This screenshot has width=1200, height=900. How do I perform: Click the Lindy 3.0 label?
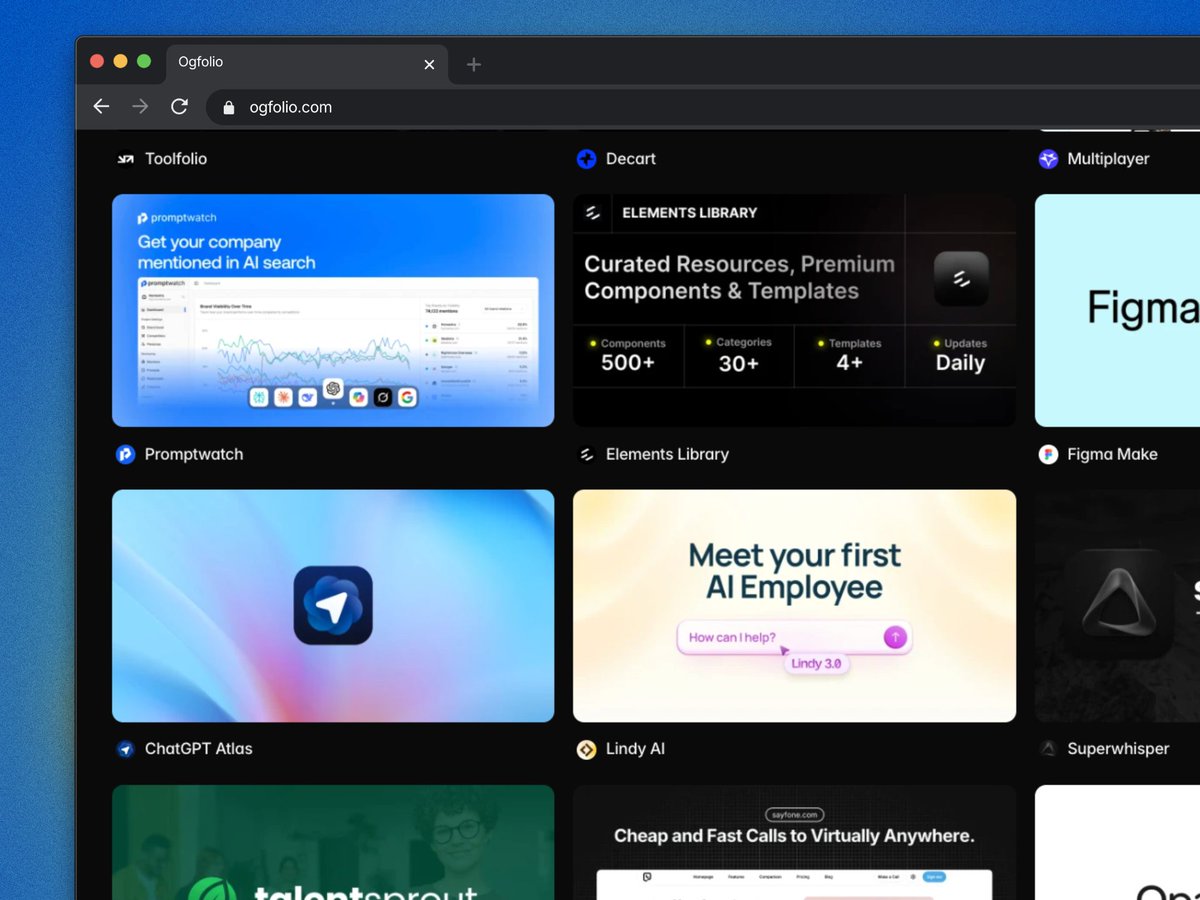click(x=817, y=663)
